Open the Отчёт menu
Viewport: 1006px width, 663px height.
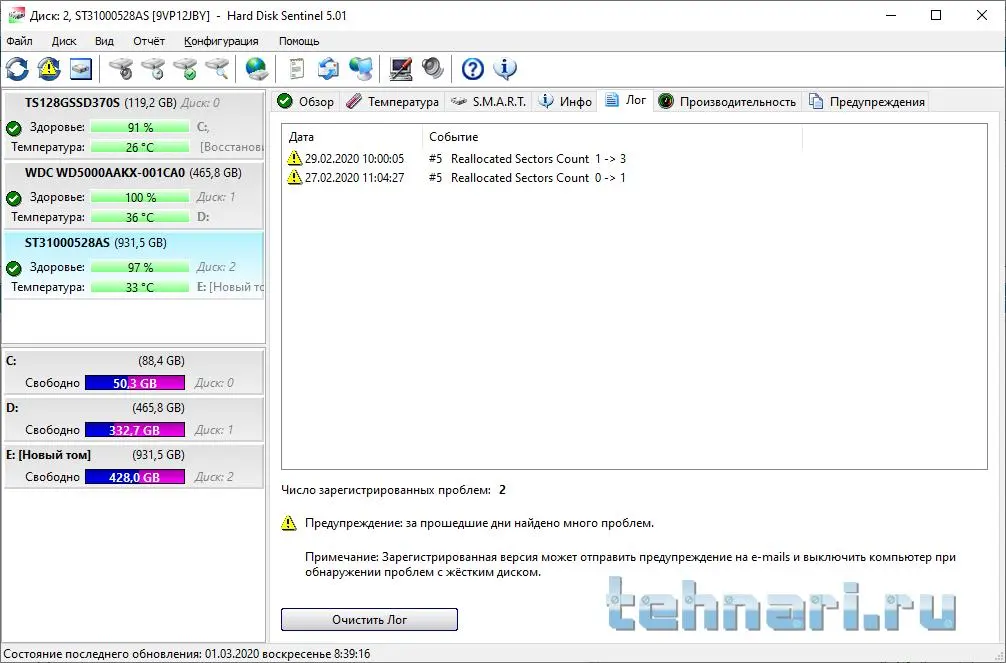[149, 41]
